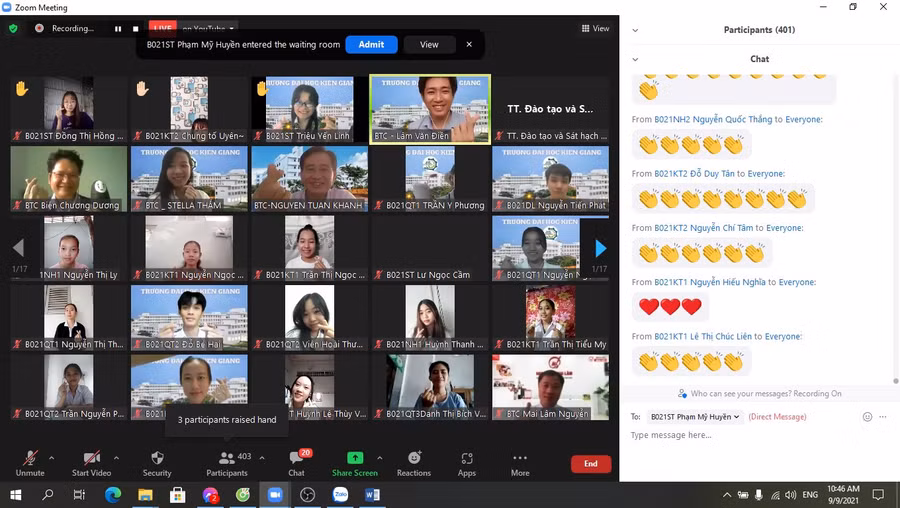Expand arrow next to Participants button
Image resolution: width=900 pixels, height=508 pixels.
click(262, 458)
